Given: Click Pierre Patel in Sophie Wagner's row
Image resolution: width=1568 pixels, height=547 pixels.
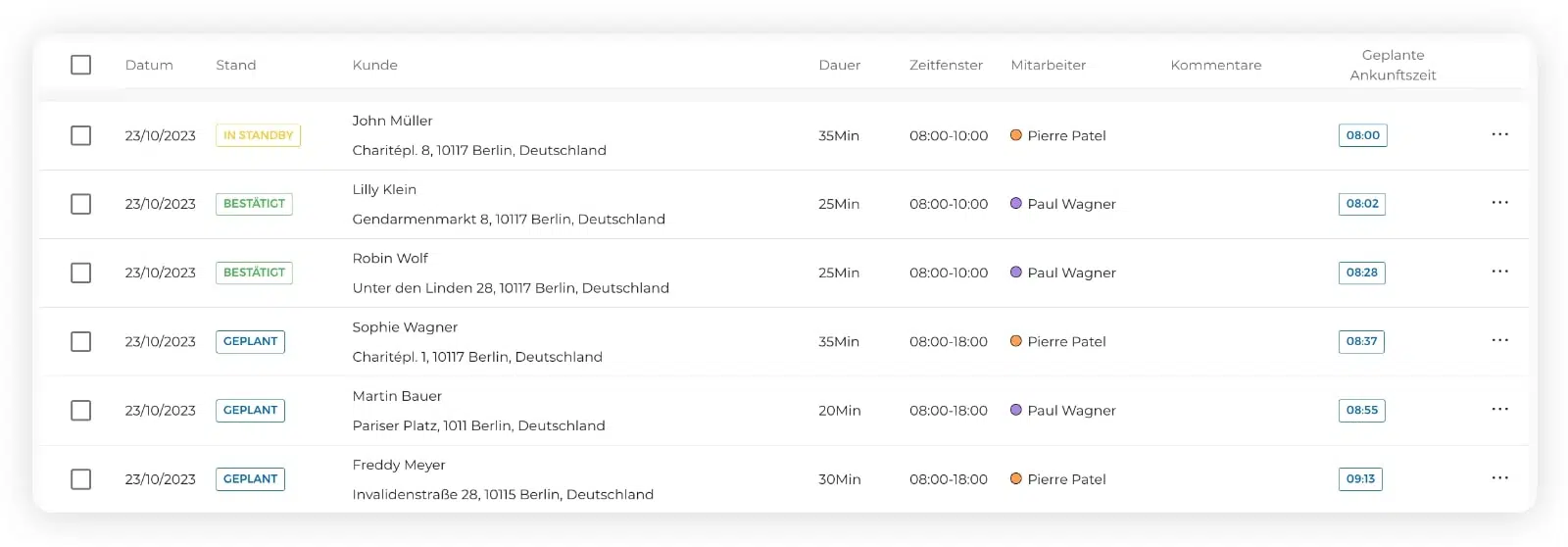Looking at the screenshot, I should [1066, 341].
